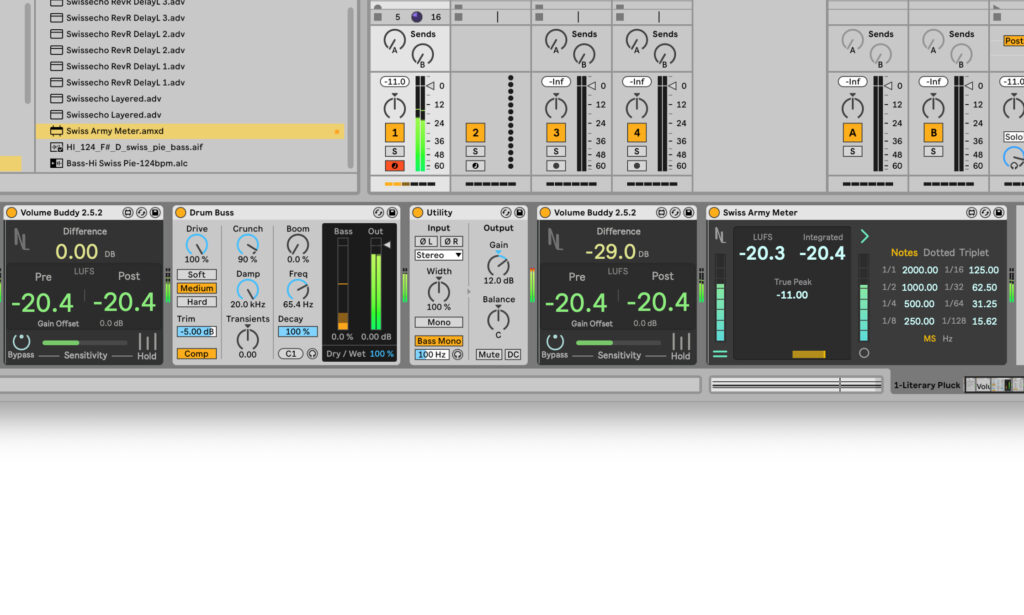The image size is (1024, 615).
Task: Select Notes tab in Swiss Army Meter
Action: 904,253
